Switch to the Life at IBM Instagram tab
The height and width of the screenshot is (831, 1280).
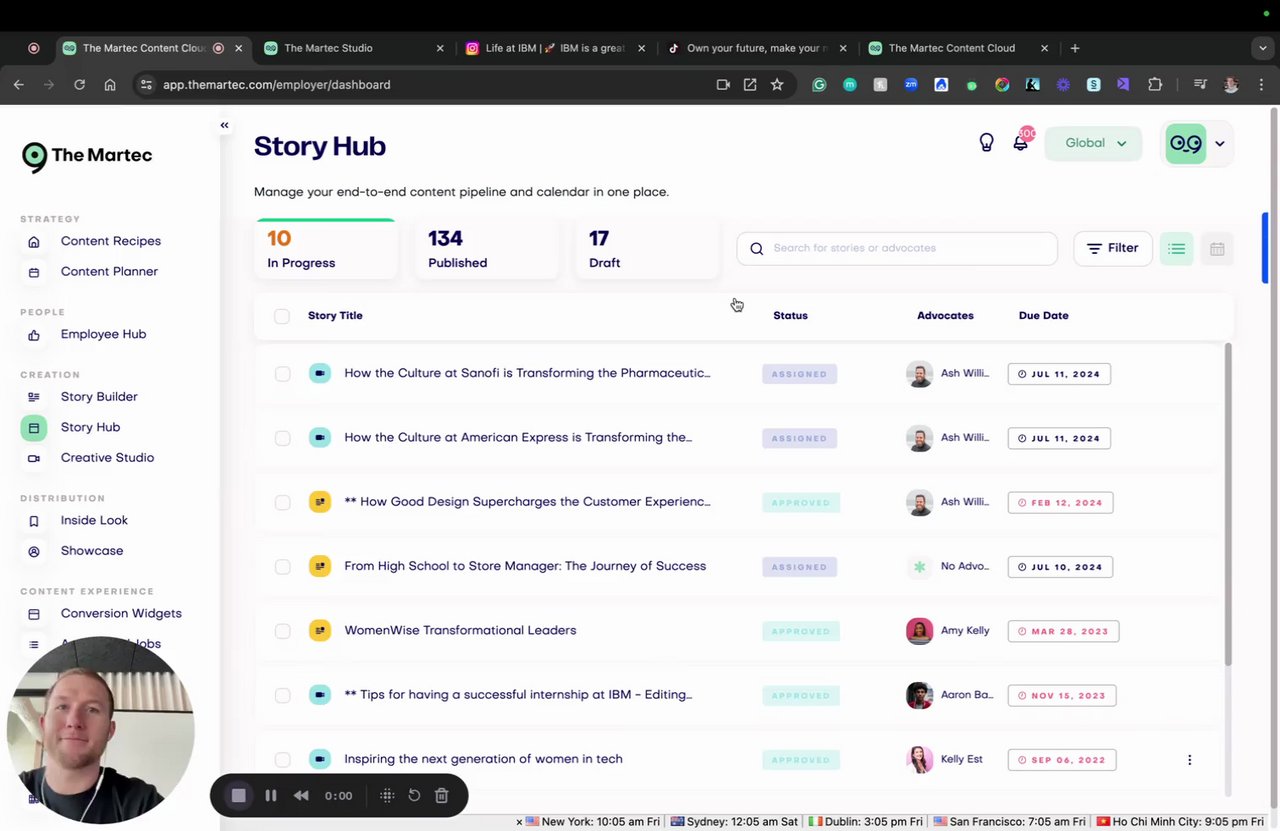click(555, 48)
